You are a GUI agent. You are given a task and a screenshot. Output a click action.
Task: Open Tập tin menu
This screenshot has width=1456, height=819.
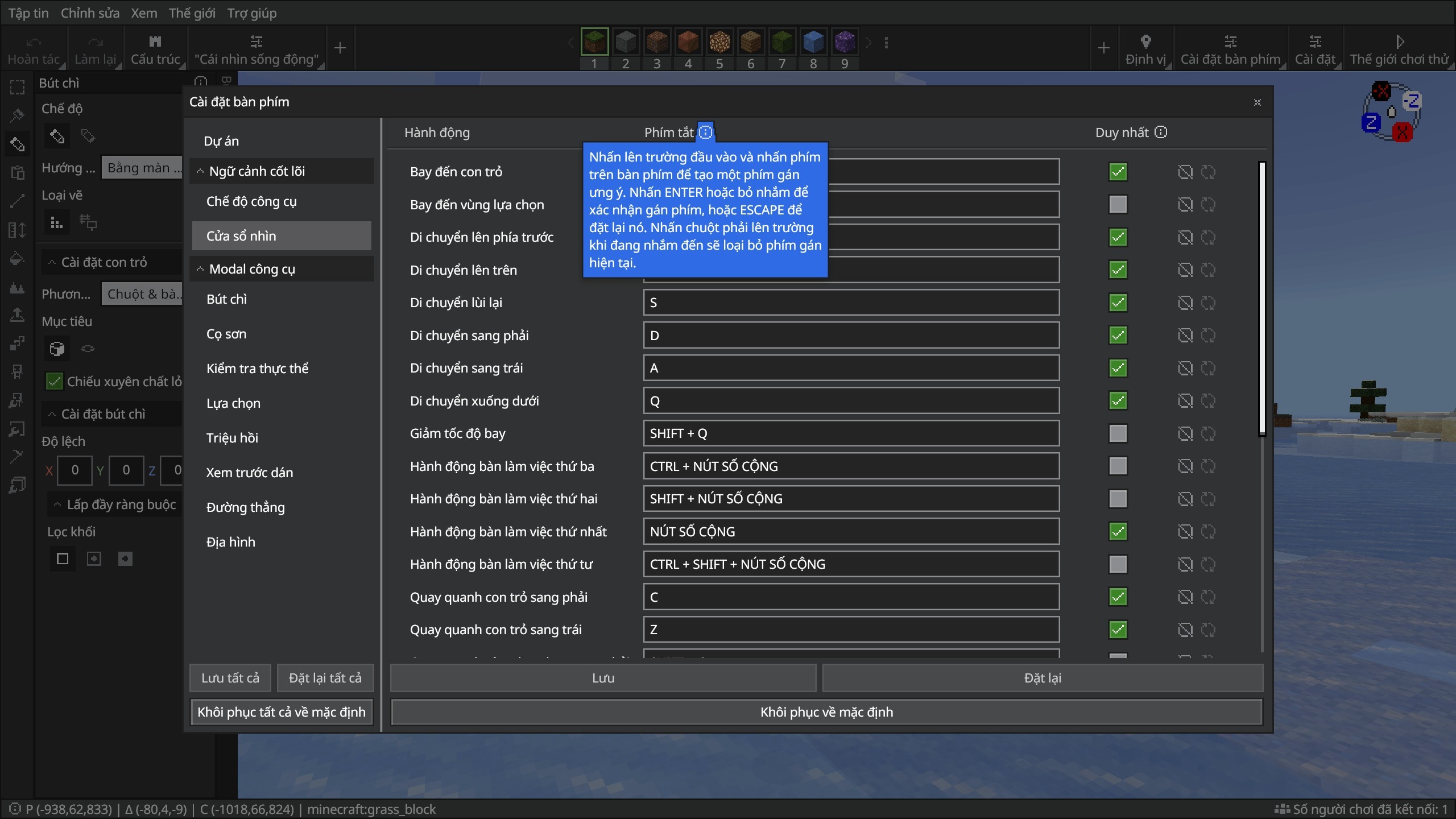[28, 13]
